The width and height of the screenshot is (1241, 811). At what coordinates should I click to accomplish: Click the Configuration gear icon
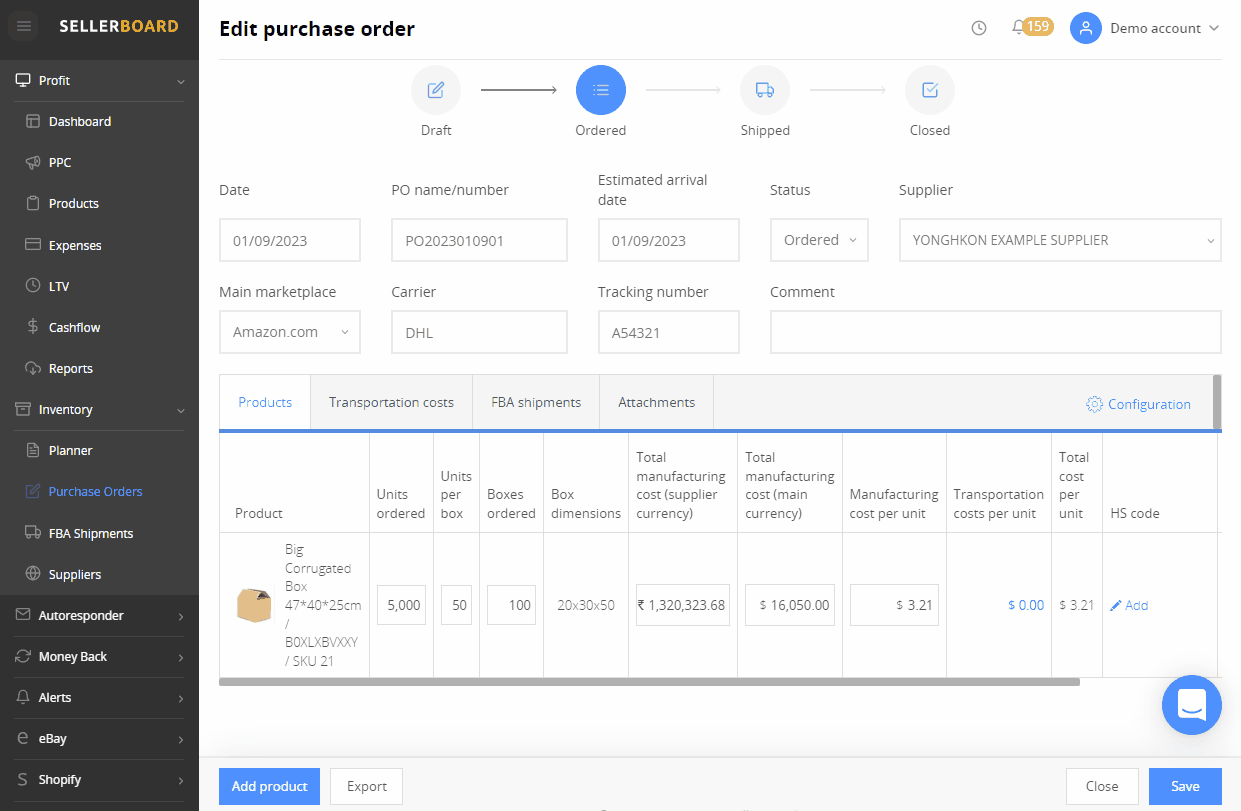coord(1094,404)
